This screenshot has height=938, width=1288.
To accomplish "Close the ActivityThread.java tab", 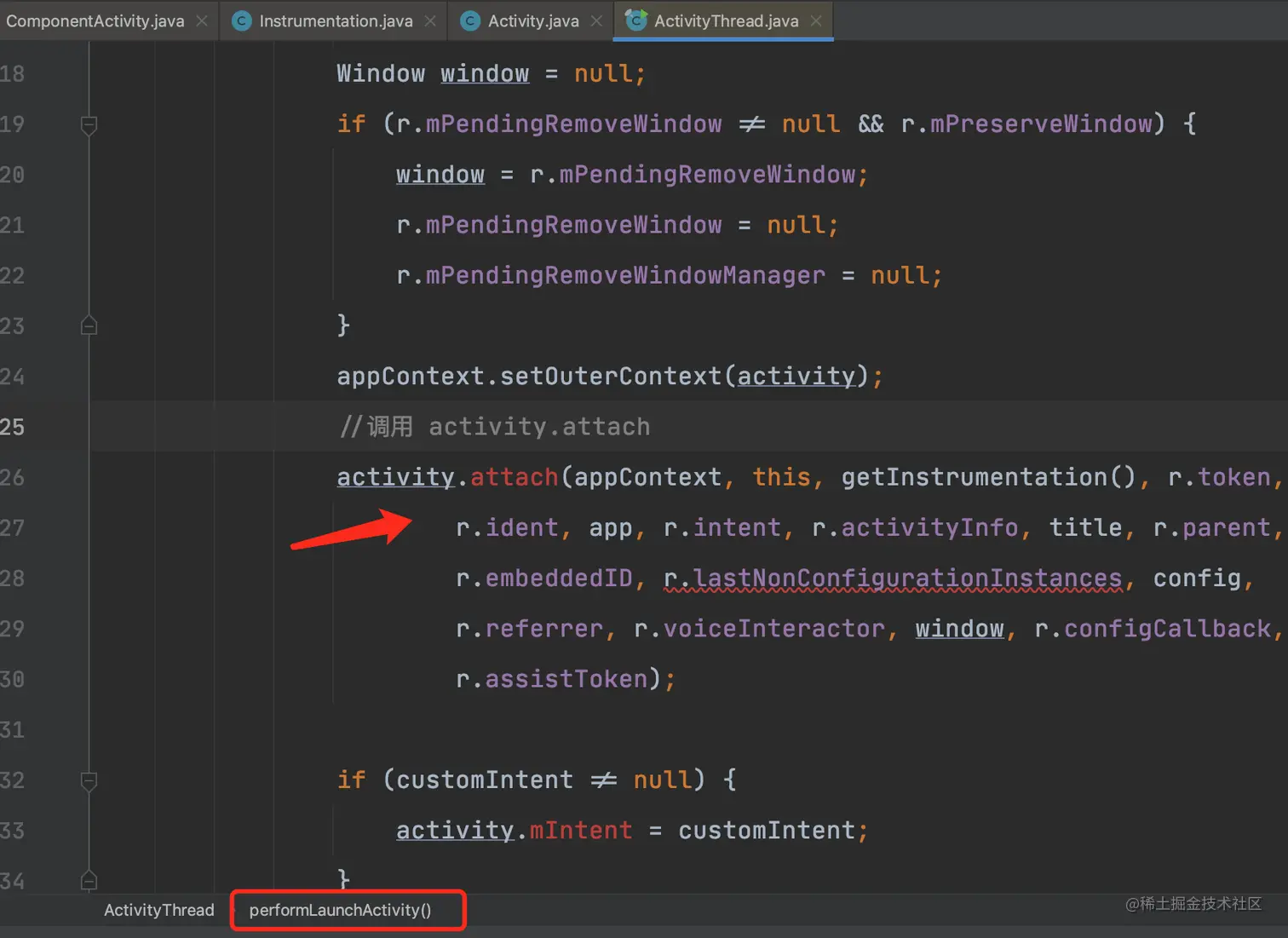I will (816, 21).
